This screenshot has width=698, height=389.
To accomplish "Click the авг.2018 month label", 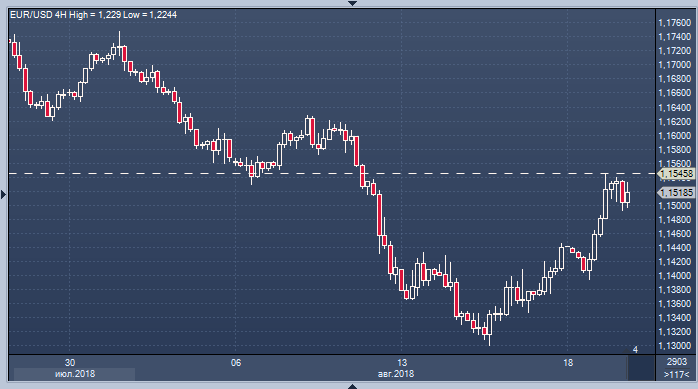I will pos(396,374).
